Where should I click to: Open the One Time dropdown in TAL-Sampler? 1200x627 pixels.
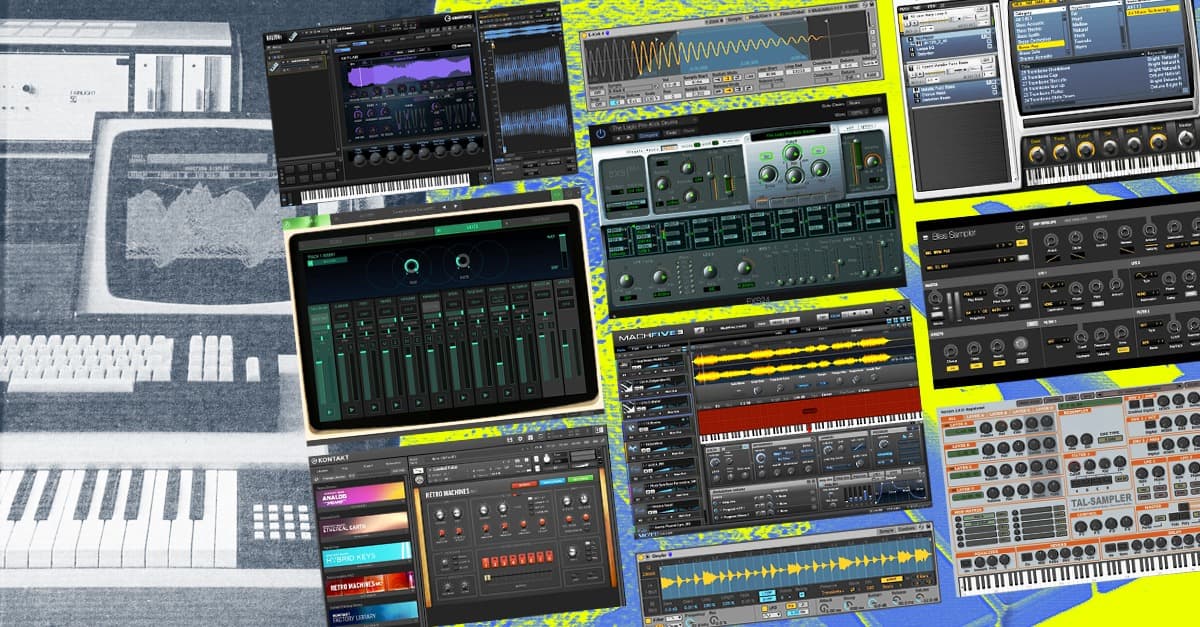coord(1109,438)
